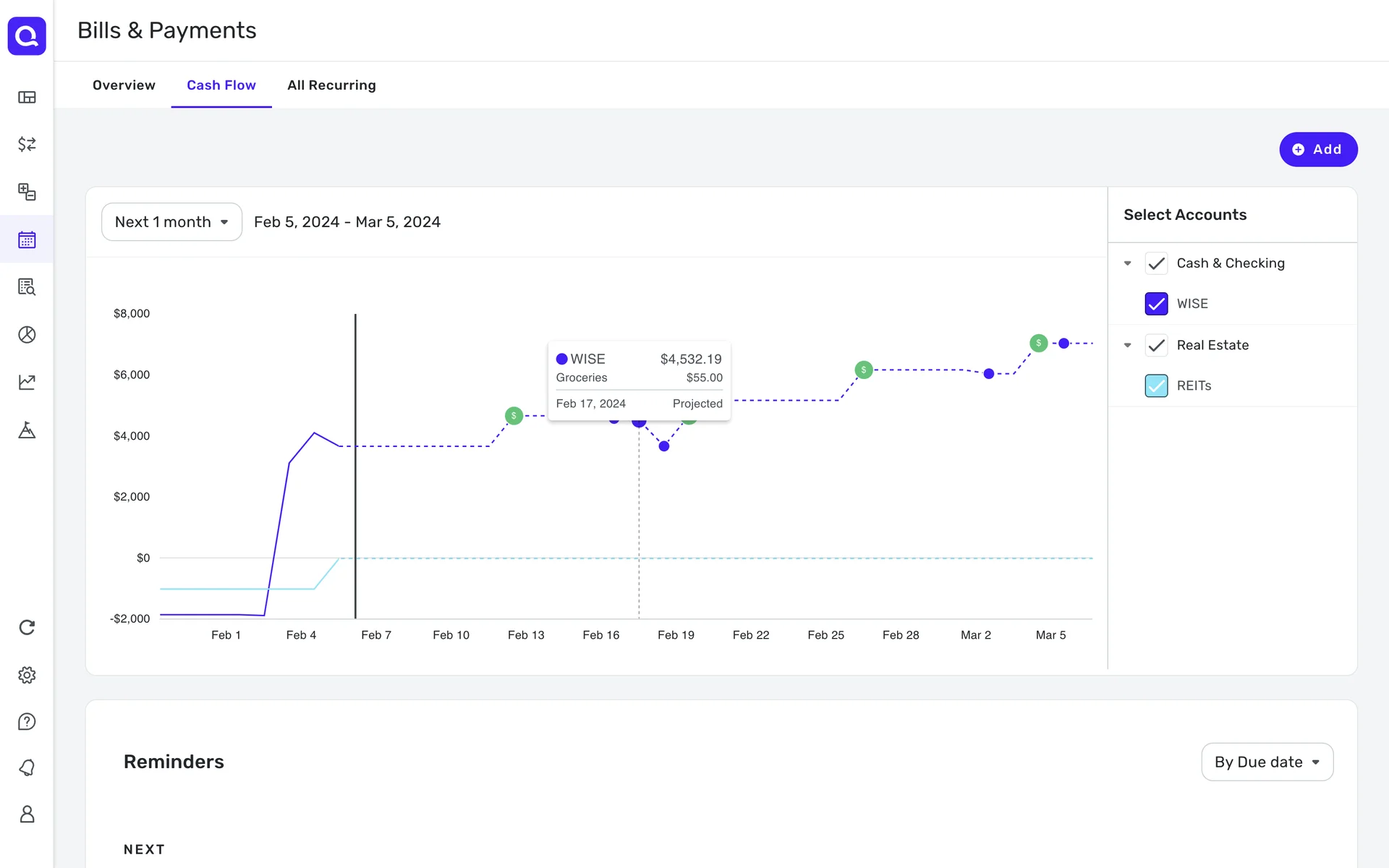Screen dimensions: 1389x868
Task: Open the notifications bell icon
Action: point(27,767)
